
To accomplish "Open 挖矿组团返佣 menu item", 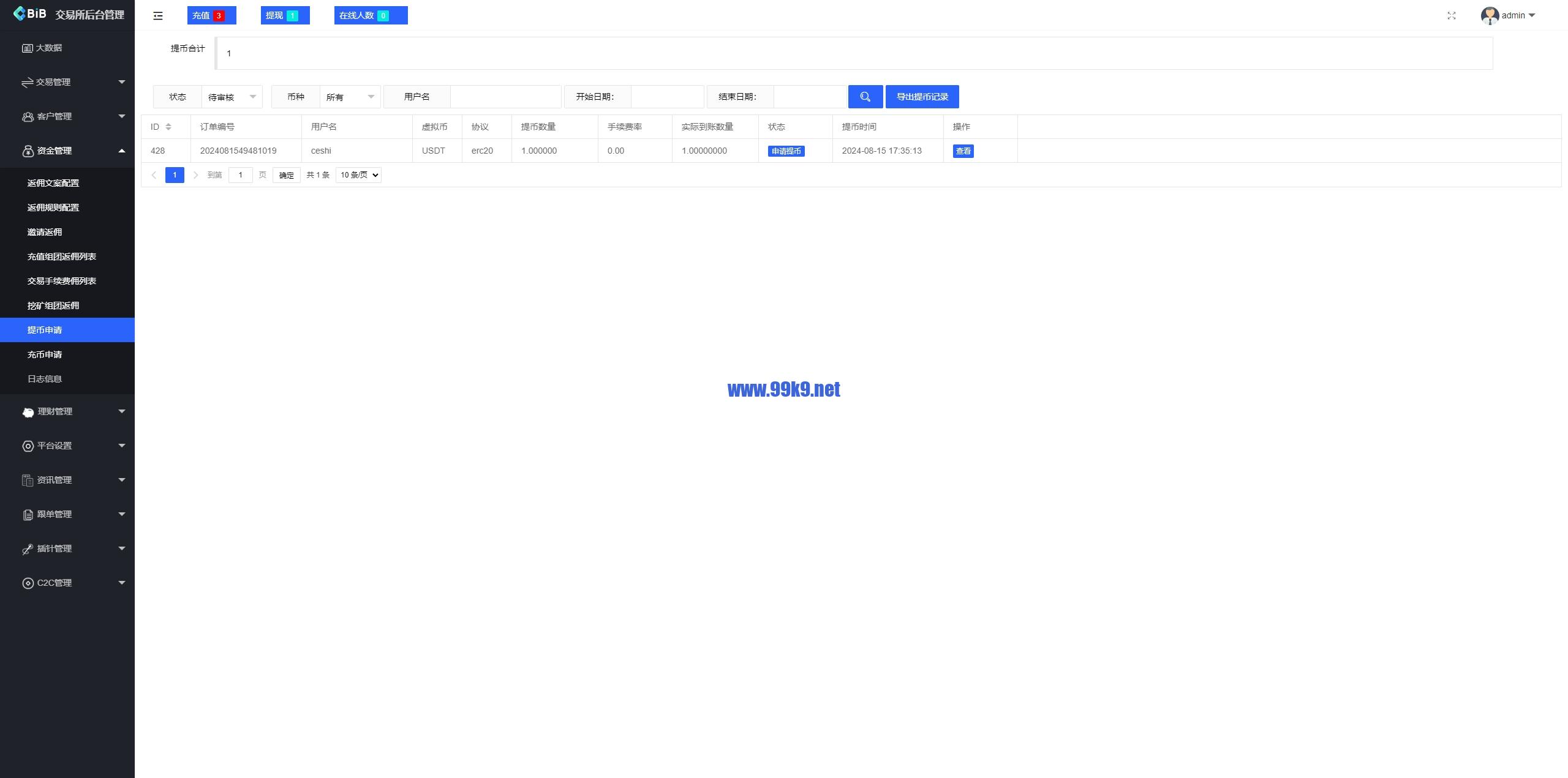I will 67,305.
